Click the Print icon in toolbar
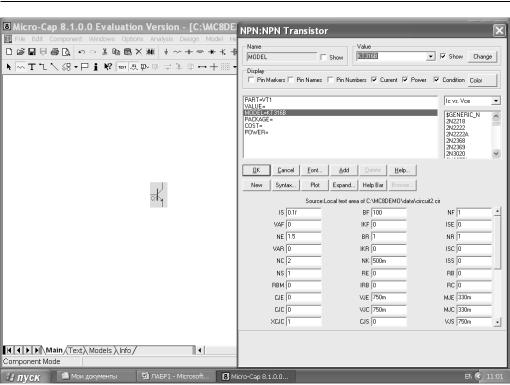510x385 pixels. pyautogui.click(x=55, y=52)
